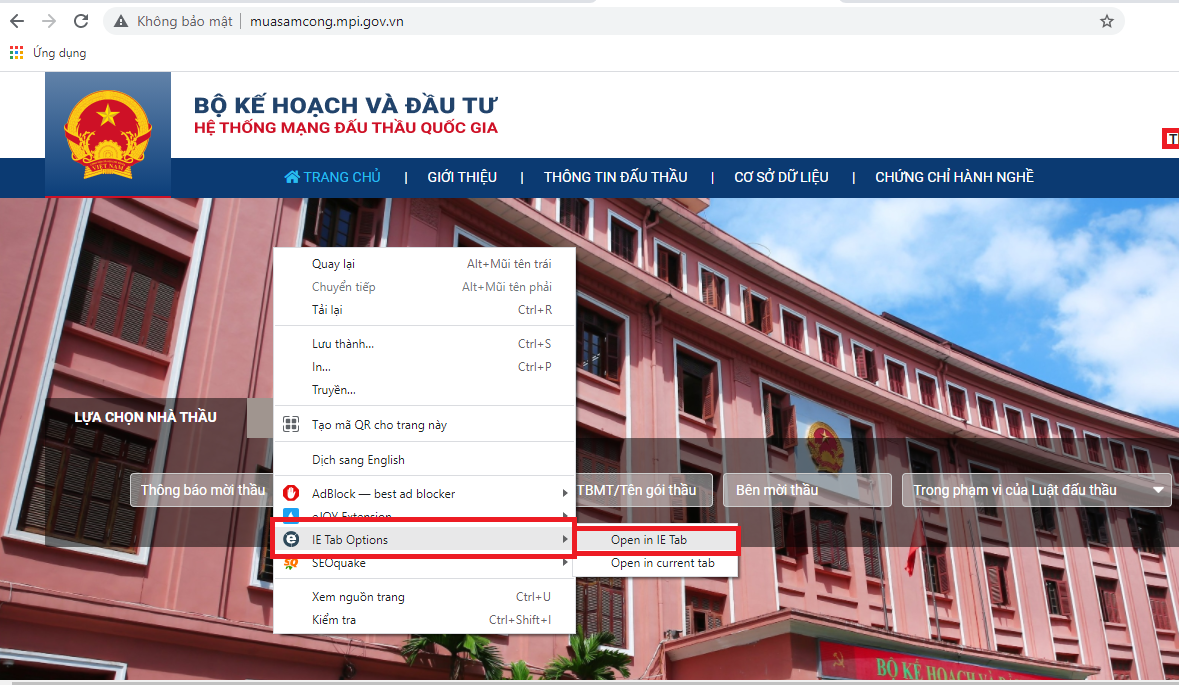This screenshot has height=685, width=1179.
Task: Expand the SEOquake submenu arrow
Action: 567,562
